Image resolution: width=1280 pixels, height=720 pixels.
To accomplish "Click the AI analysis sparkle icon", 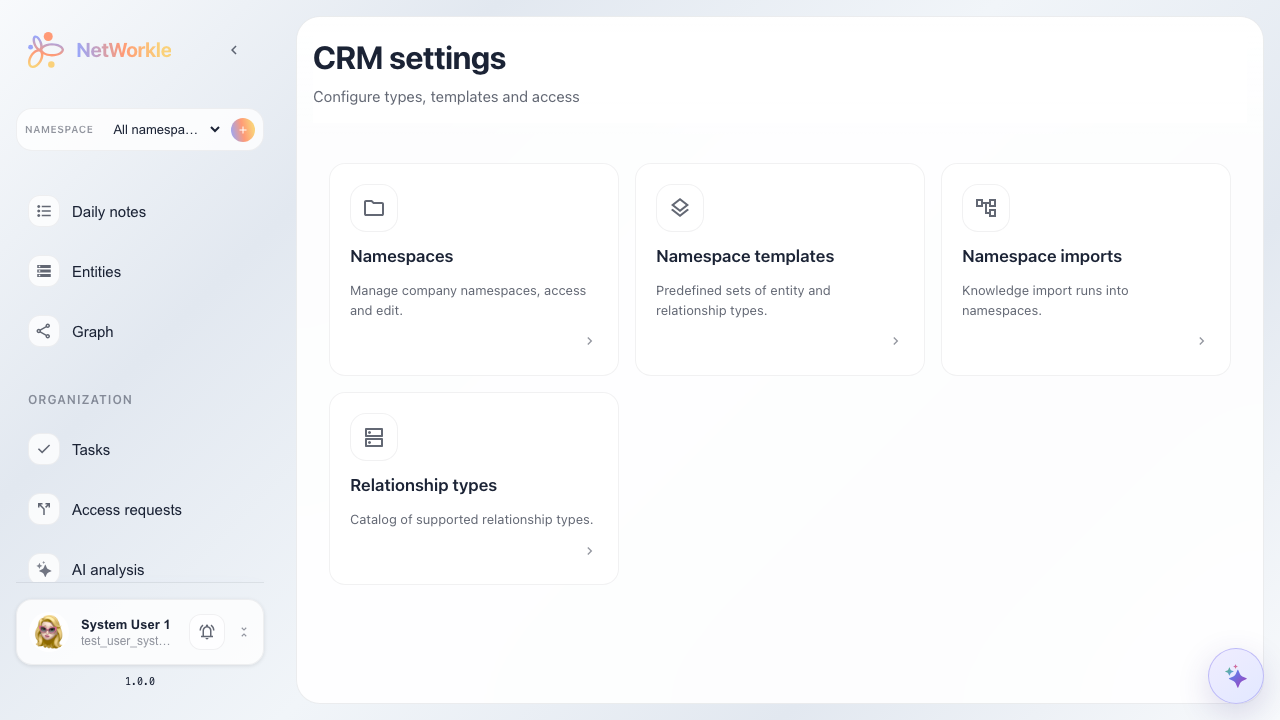I will 44,568.
